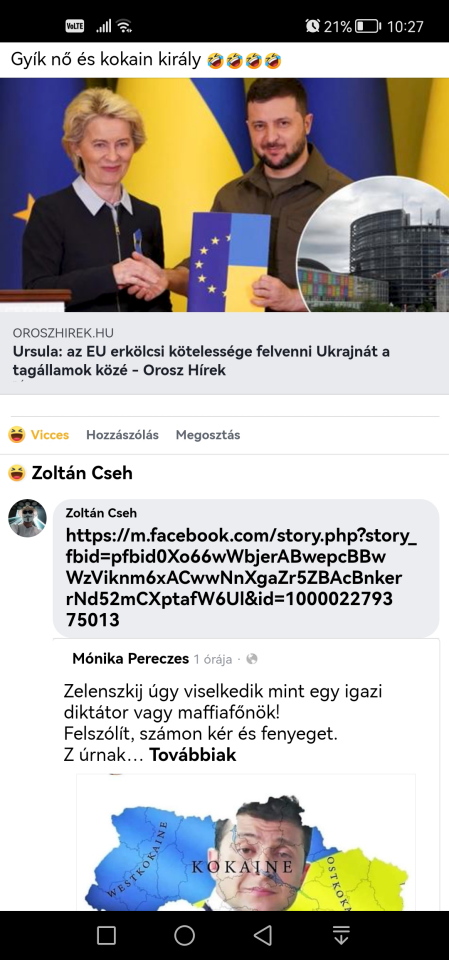Screen dimensions: 449x960
Task: Click the Megosztás share button
Action: 208,435
